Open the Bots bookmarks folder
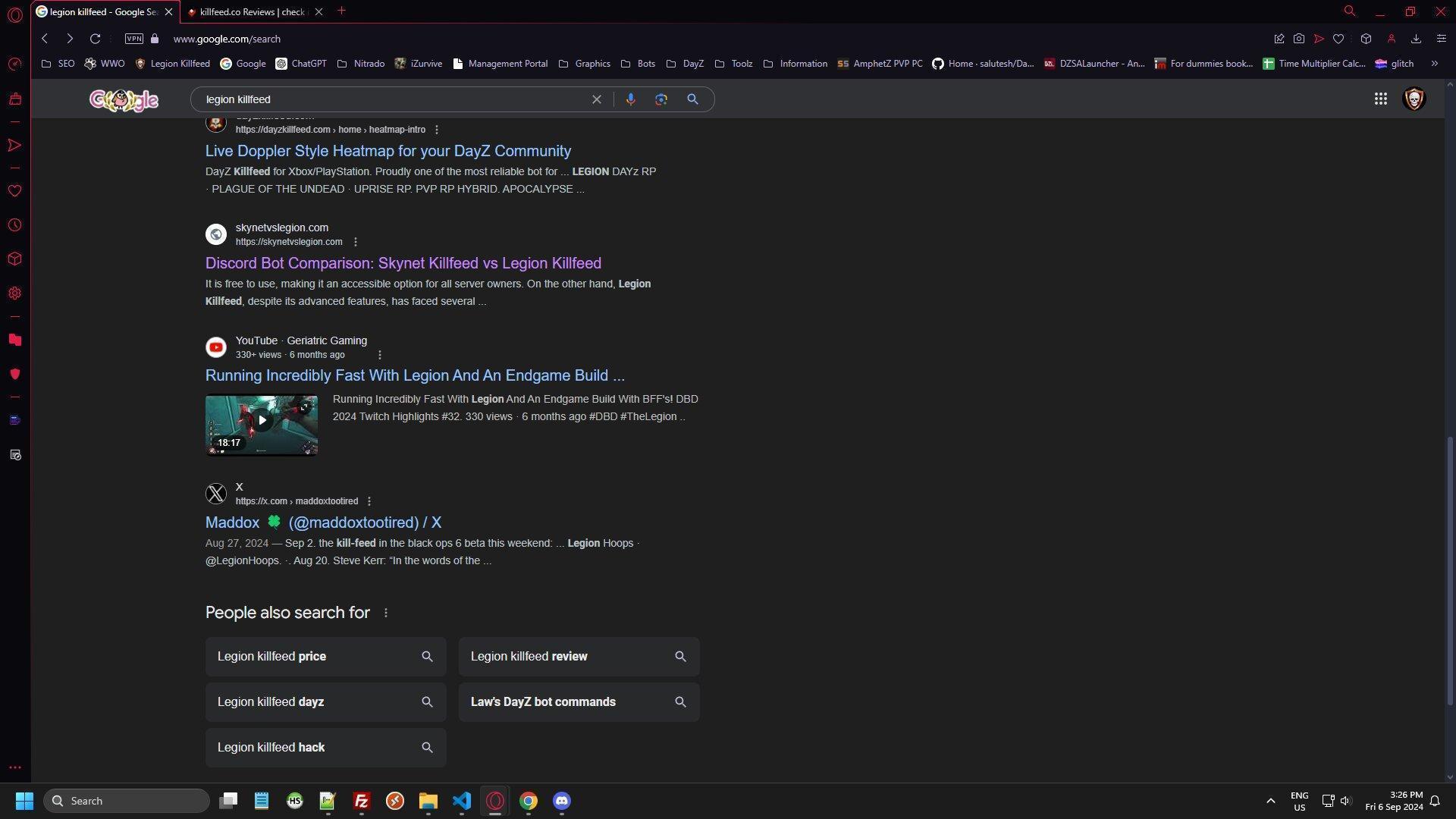 (638, 64)
